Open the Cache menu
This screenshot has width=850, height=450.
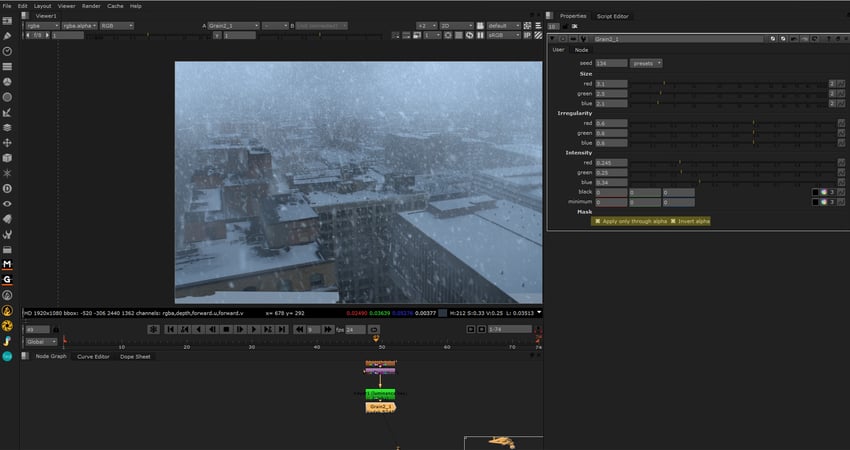(x=115, y=6)
